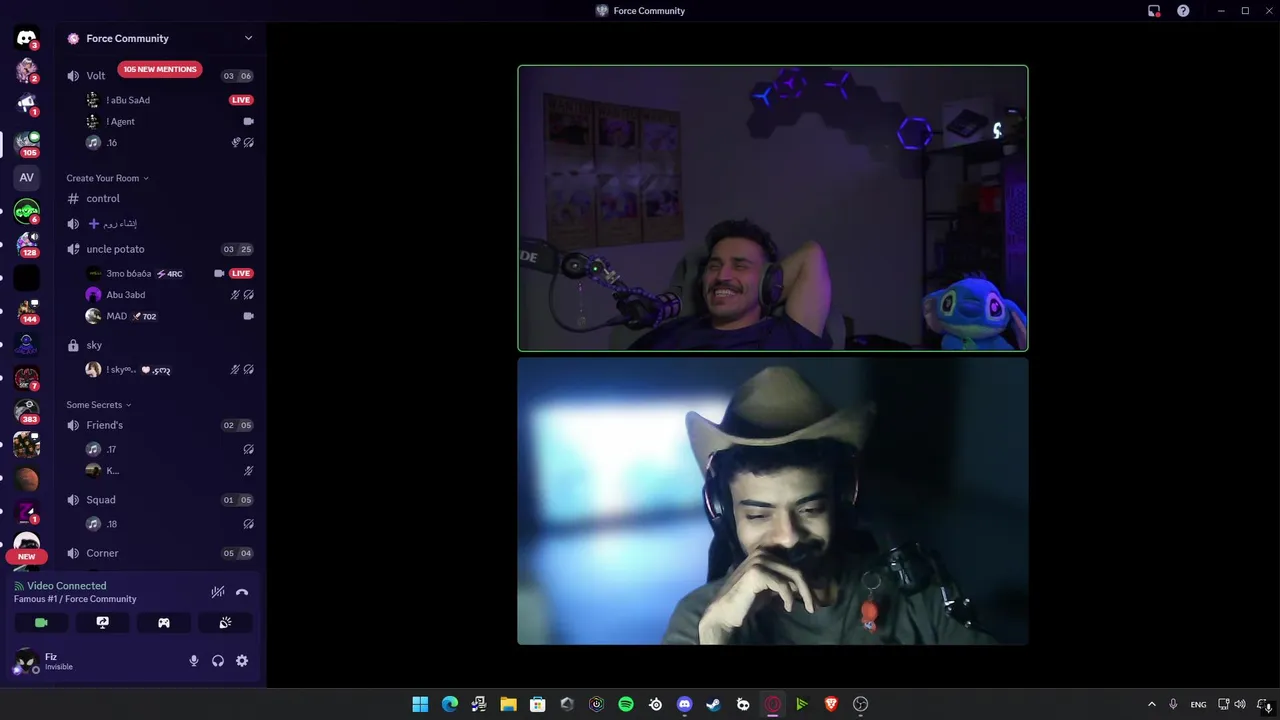Focus the cowboy hat webcam tile

(x=773, y=502)
